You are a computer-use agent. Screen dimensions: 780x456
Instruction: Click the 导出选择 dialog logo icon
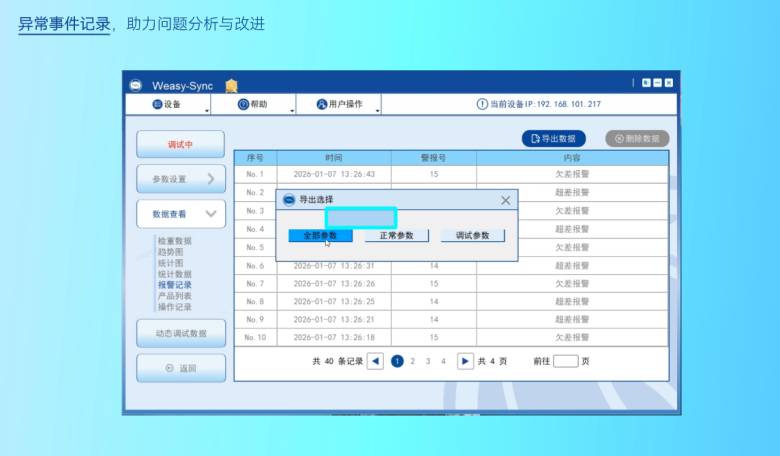point(289,200)
